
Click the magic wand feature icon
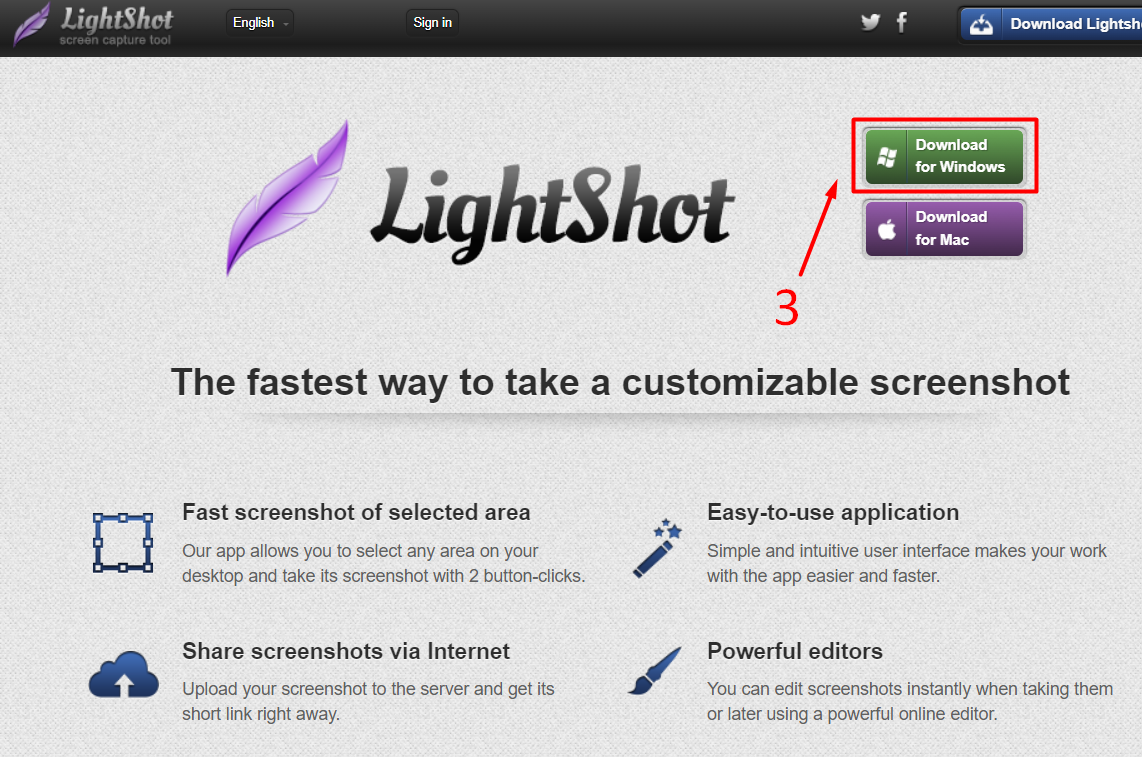657,548
